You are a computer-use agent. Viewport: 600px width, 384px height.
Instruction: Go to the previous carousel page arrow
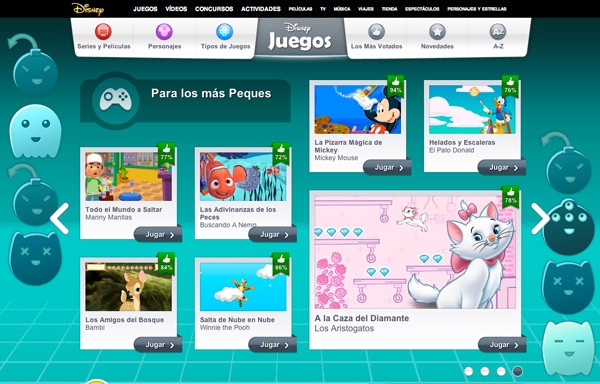pos(59,219)
